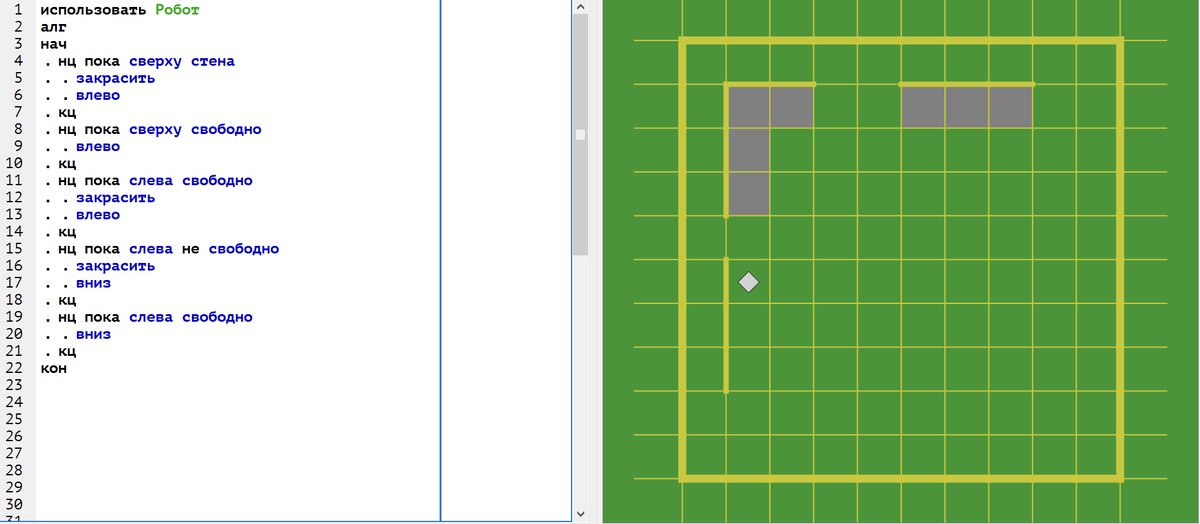Click 'слева свободно' condition on line 11
Image resolution: width=1200 pixels, height=524 pixels.
[x=191, y=181]
